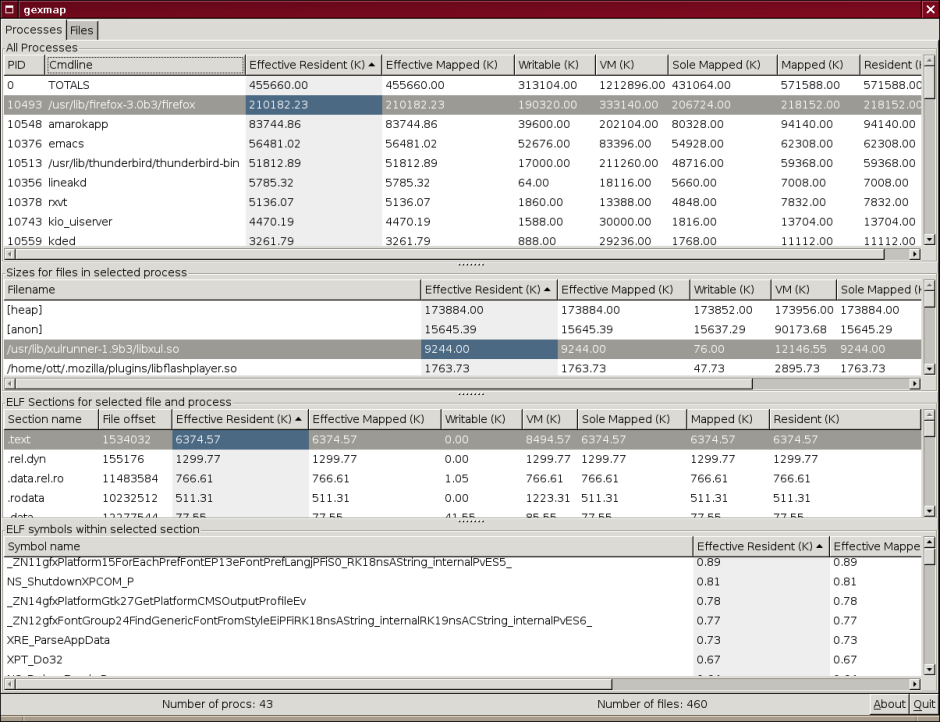Click right arrow of All Processes horizontal scrollbar
940x722 pixels.
[x=914, y=254]
